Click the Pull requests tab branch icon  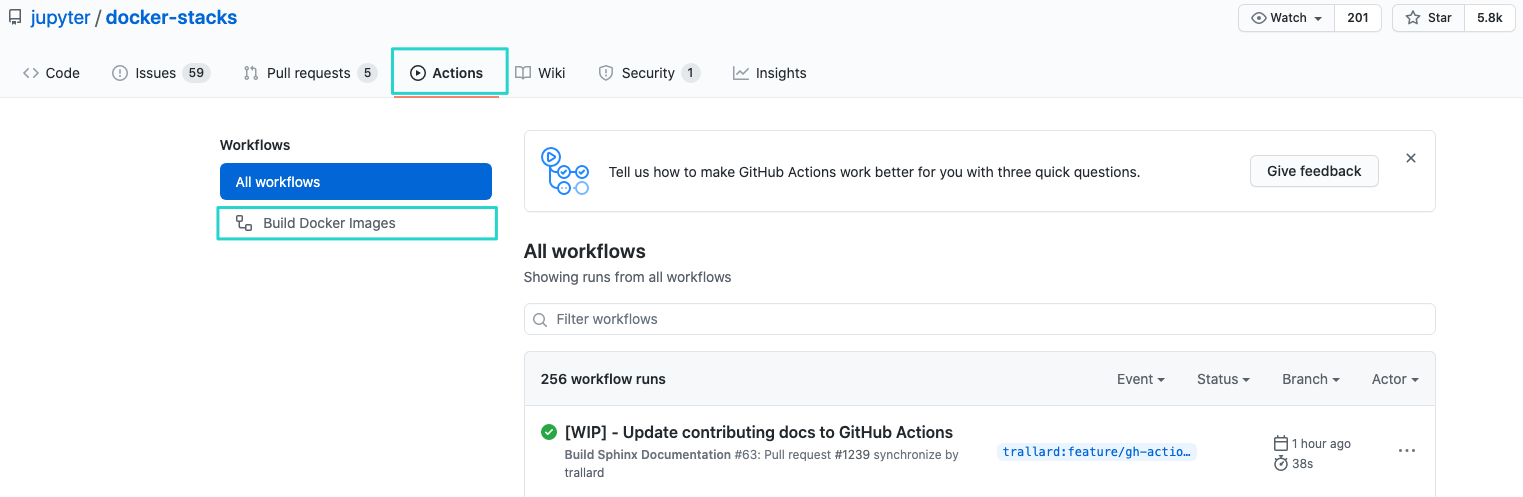pyautogui.click(x=251, y=73)
